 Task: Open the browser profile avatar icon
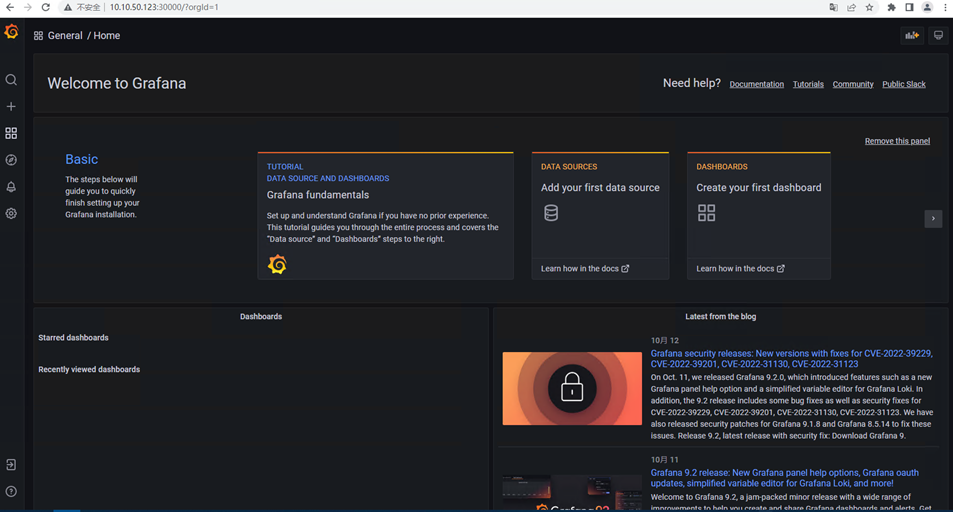[927, 7]
